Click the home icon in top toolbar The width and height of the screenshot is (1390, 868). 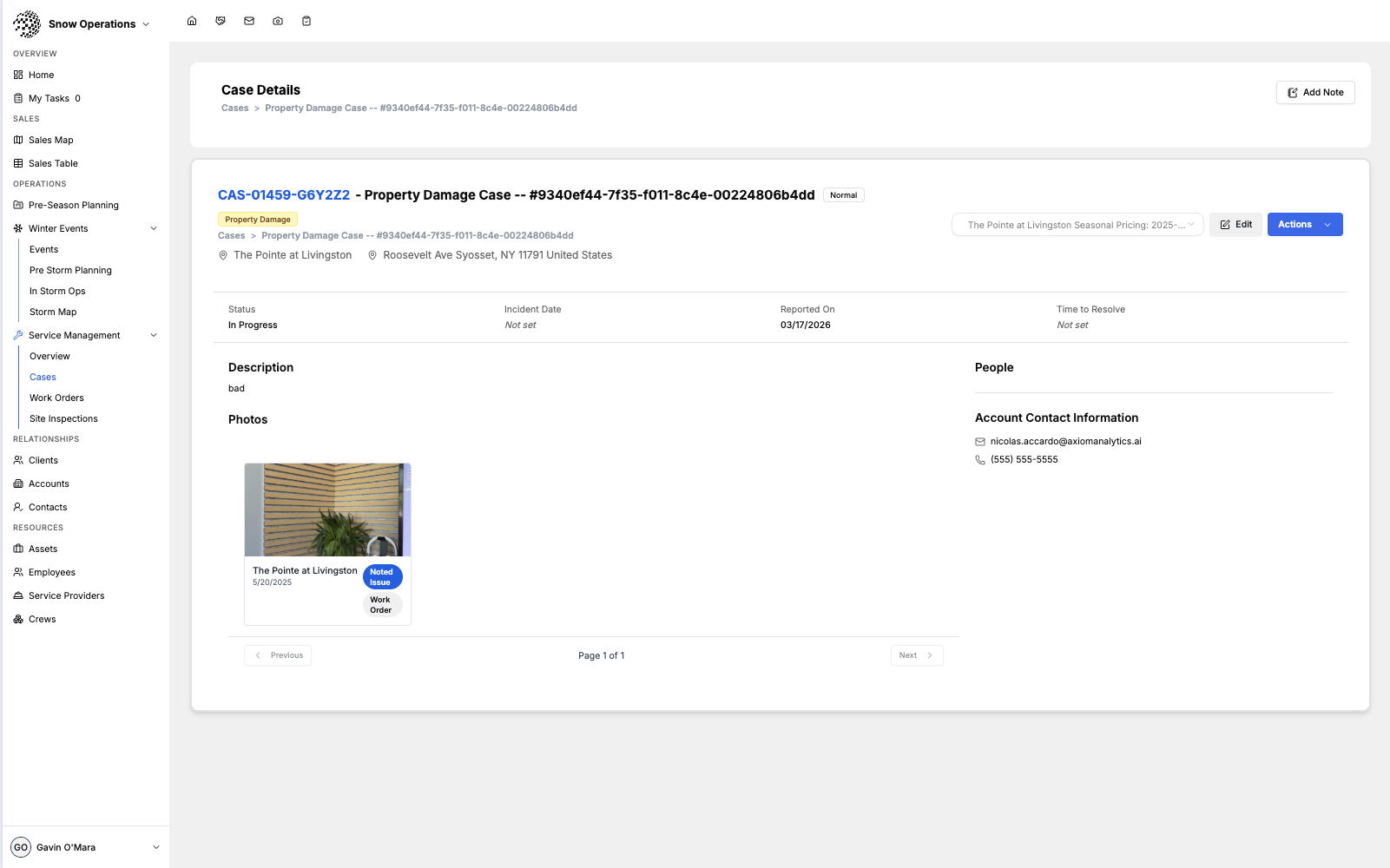click(x=192, y=21)
